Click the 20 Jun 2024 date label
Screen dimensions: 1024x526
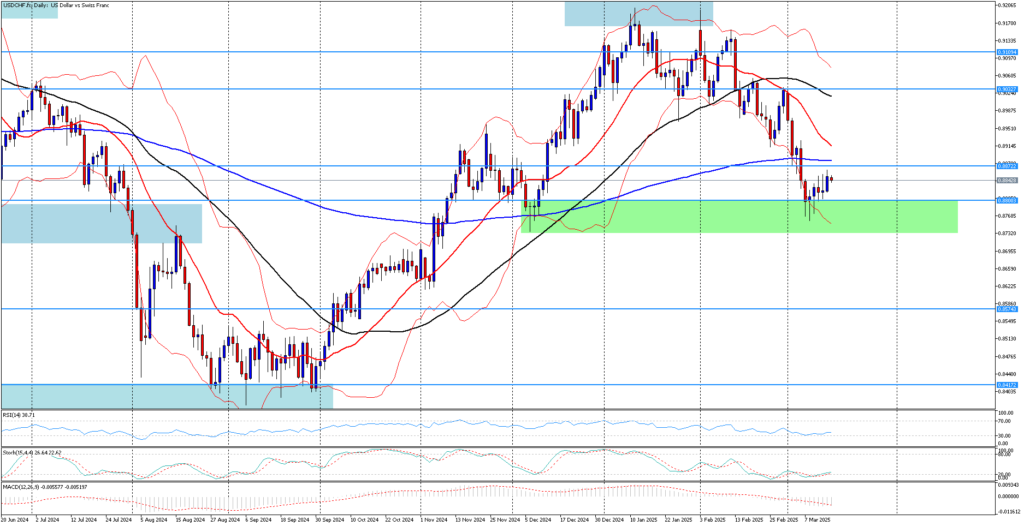pos(14,521)
